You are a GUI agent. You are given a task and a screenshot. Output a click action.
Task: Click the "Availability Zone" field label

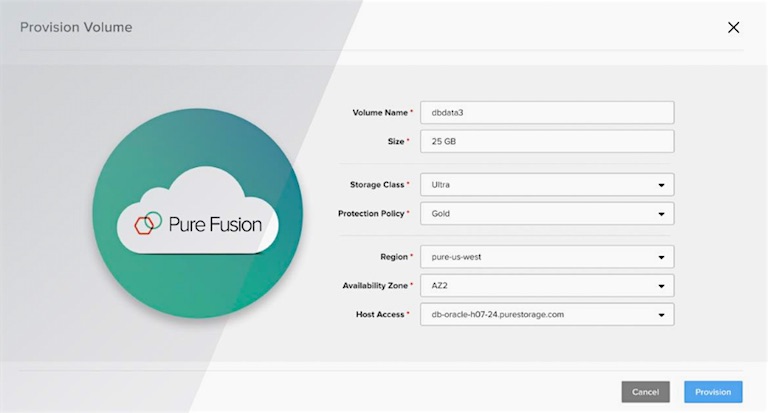tap(375, 286)
